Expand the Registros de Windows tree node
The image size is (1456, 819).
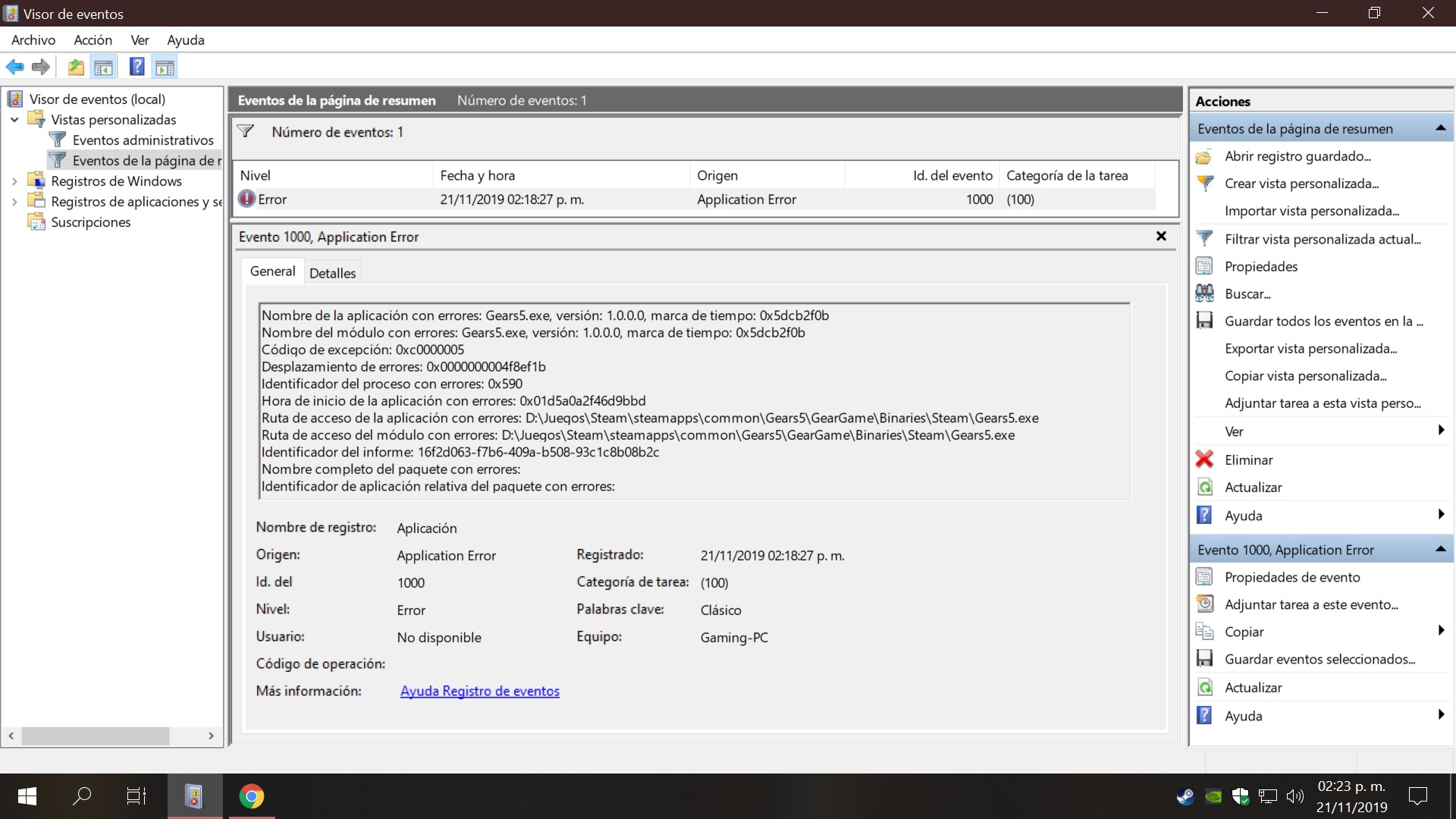tap(14, 181)
